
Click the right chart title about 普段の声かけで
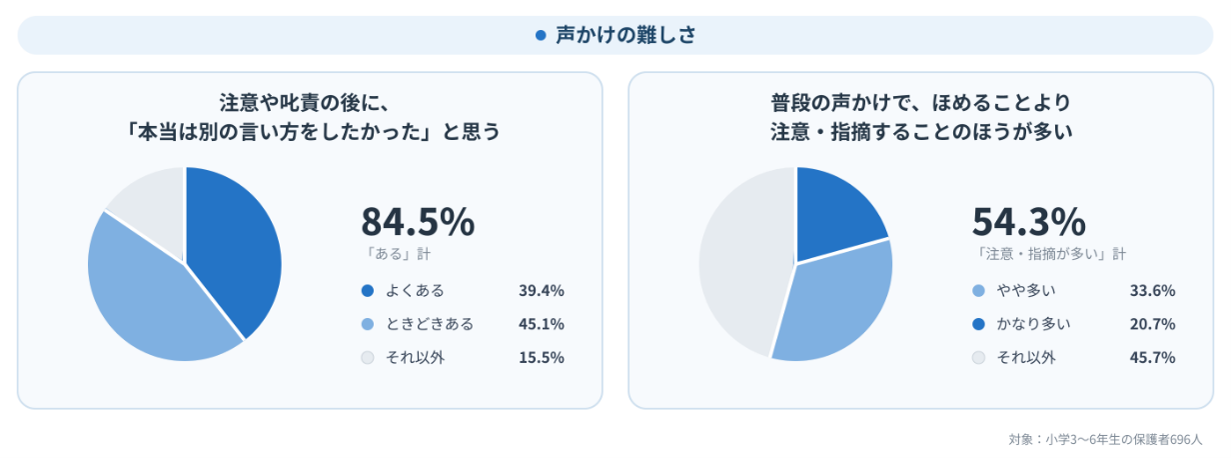coord(921,116)
